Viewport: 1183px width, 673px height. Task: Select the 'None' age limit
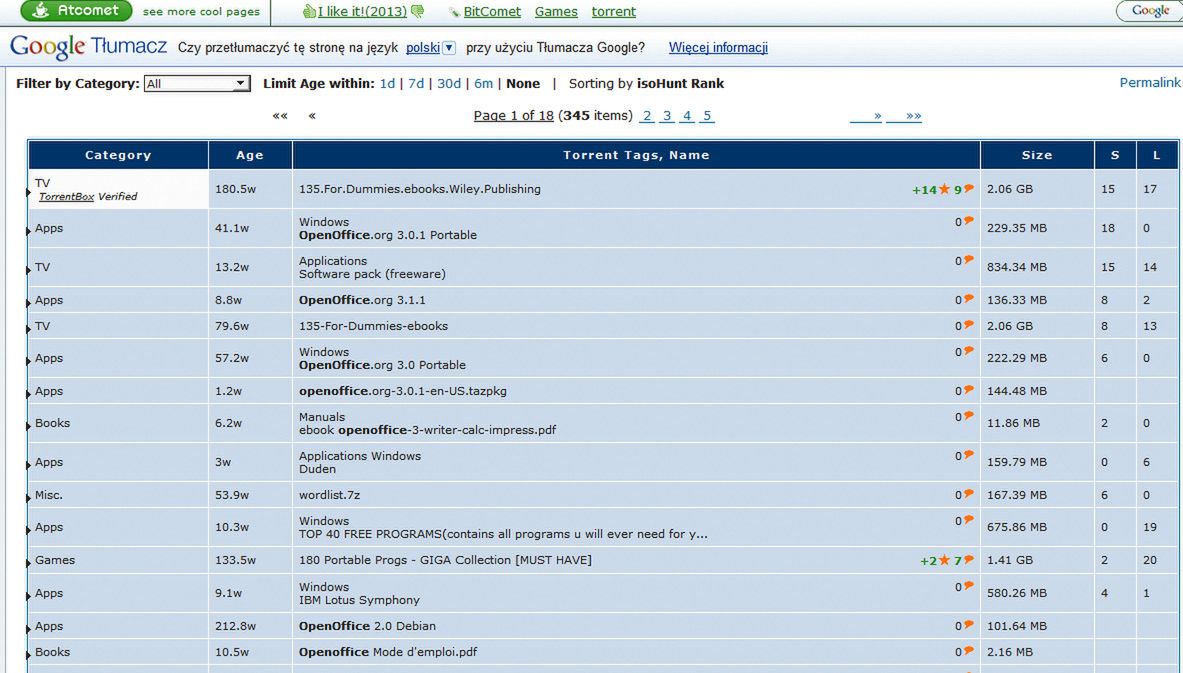click(x=523, y=84)
